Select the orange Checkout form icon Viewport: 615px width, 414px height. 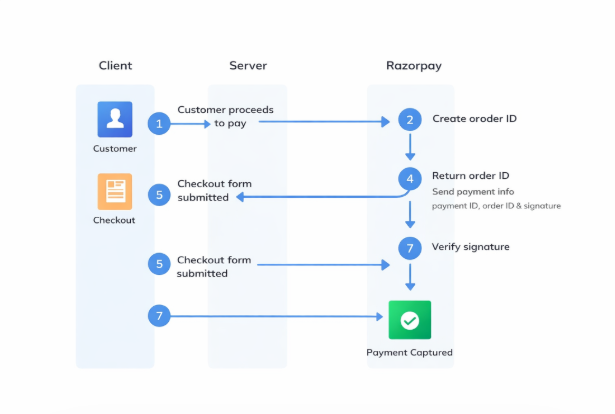pos(114,191)
